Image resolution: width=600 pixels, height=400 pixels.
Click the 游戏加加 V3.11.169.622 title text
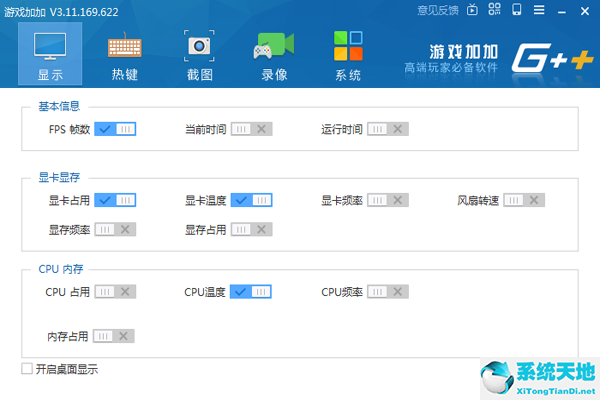pos(61,12)
